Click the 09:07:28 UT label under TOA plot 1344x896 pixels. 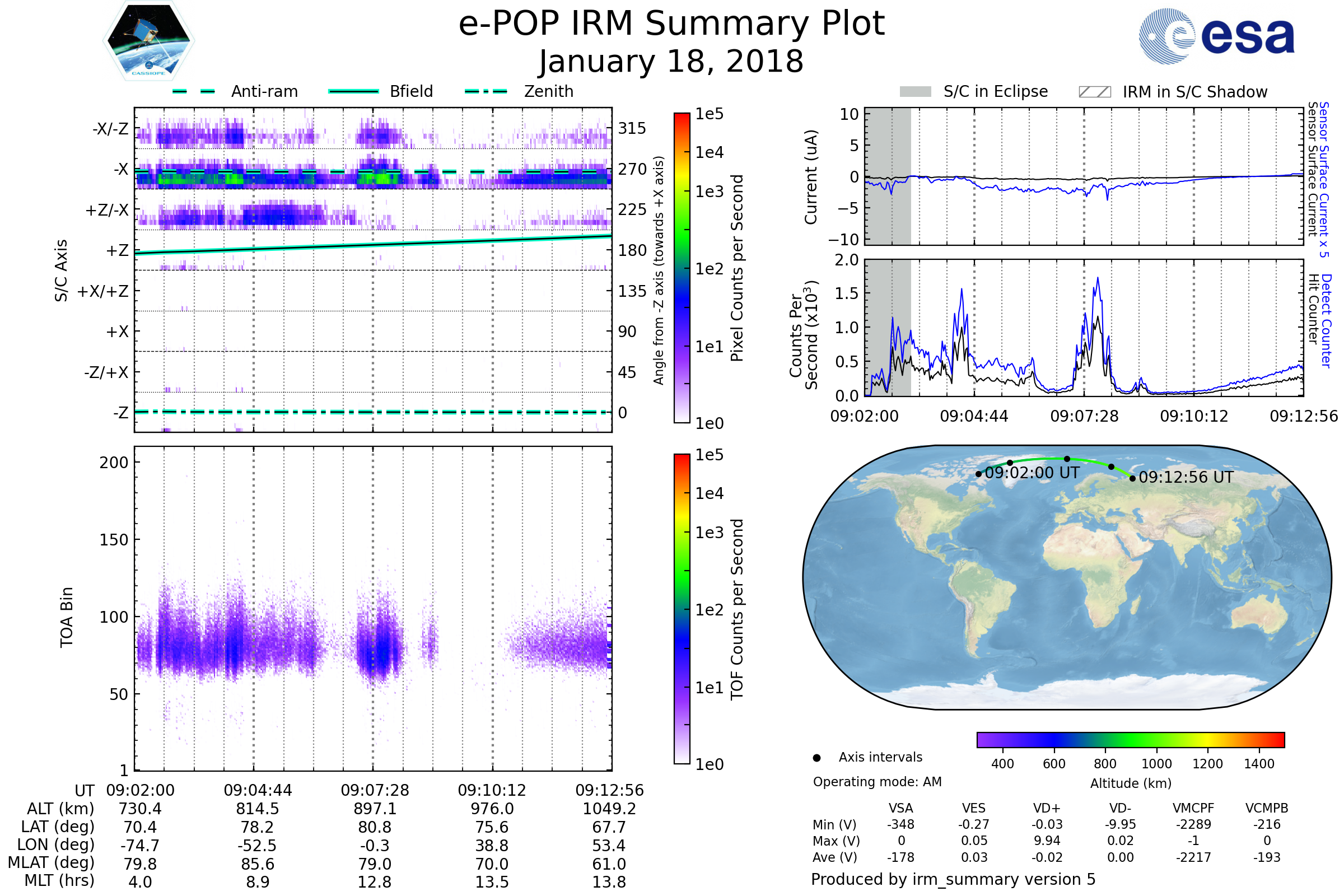[x=375, y=790]
